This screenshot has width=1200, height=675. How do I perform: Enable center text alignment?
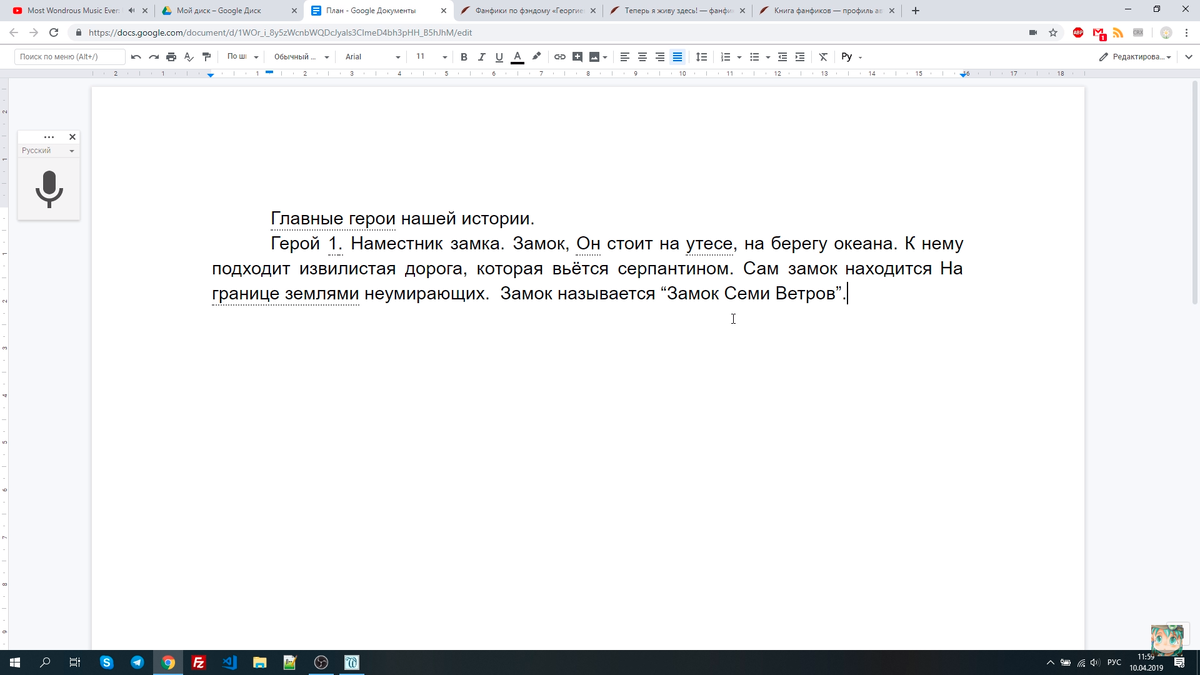tap(641, 57)
